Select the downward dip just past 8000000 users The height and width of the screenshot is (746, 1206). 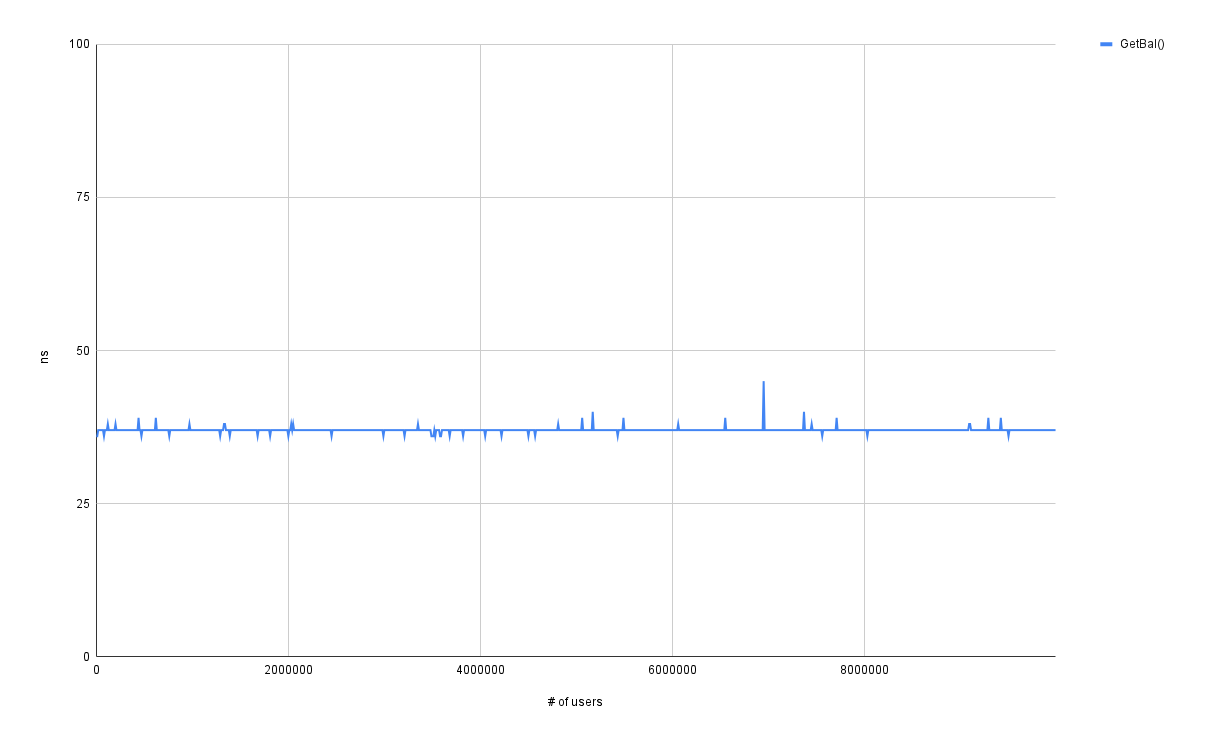coord(867,437)
